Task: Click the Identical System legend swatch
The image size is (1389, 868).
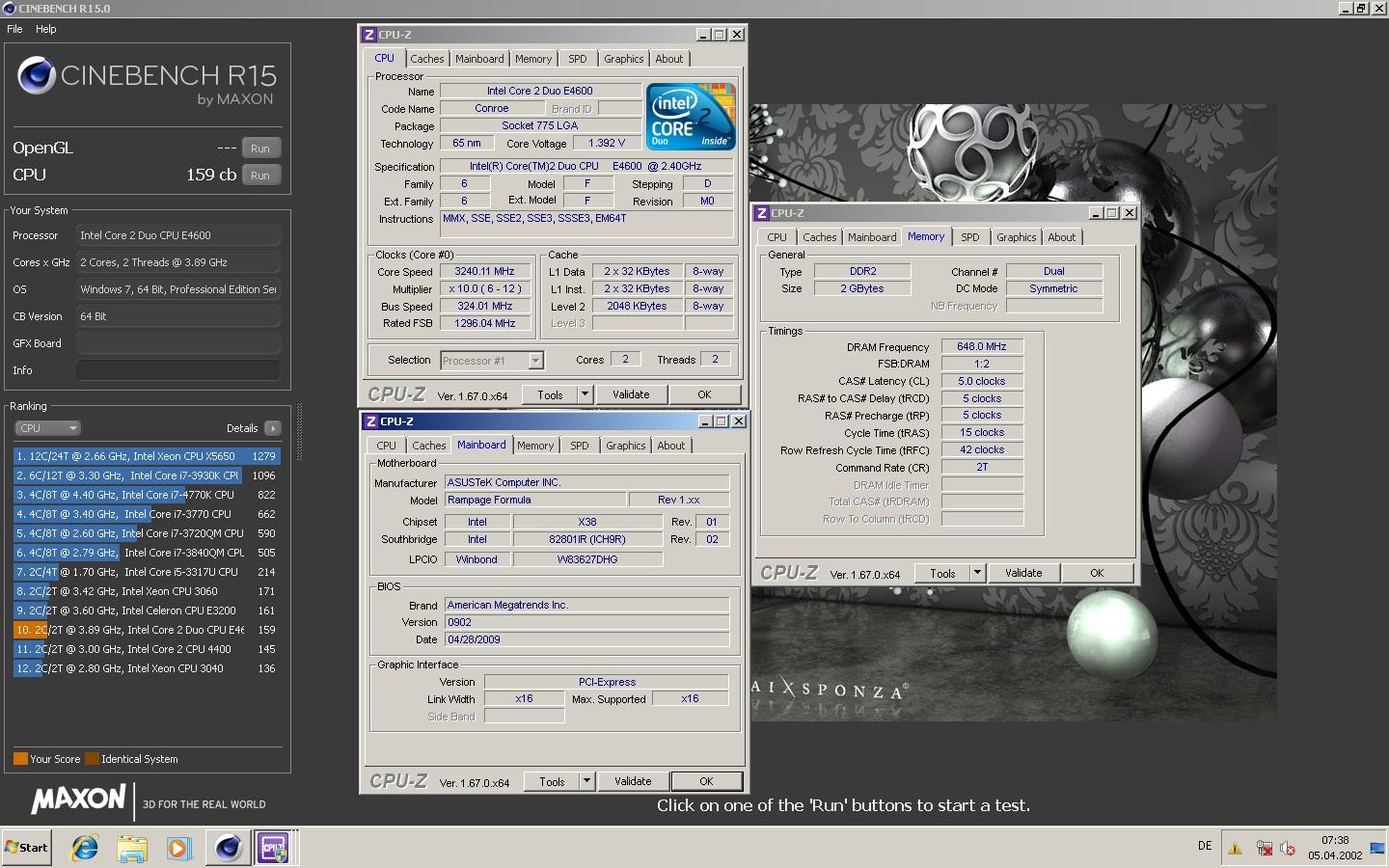Action: tap(92, 758)
